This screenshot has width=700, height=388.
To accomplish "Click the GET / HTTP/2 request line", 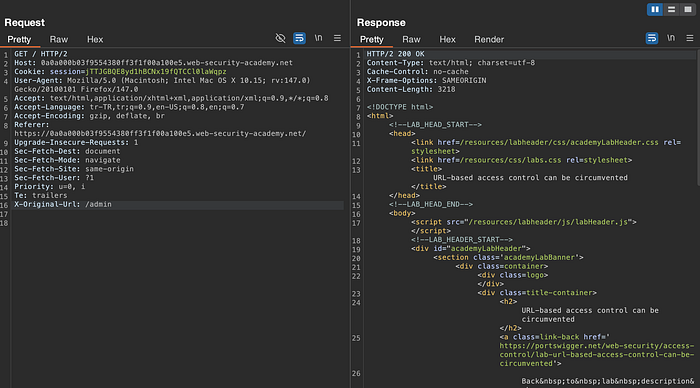I will (x=41, y=54).
